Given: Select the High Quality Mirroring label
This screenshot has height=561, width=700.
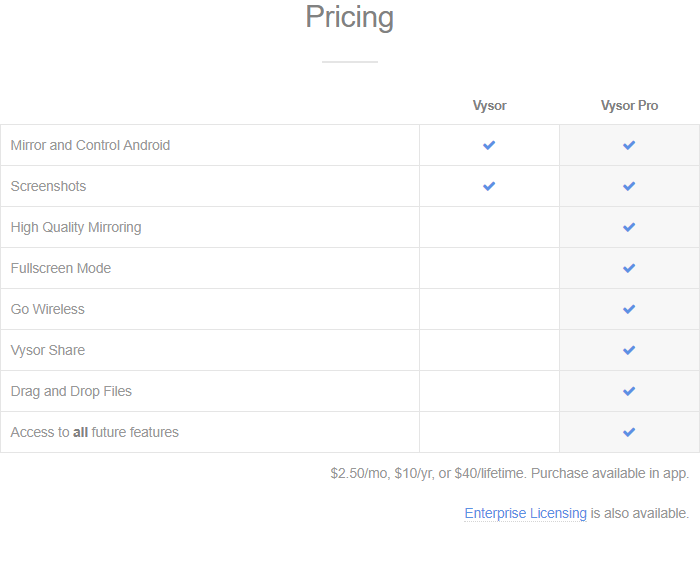Looking at the screenshot, I should (x=76, y=227).
